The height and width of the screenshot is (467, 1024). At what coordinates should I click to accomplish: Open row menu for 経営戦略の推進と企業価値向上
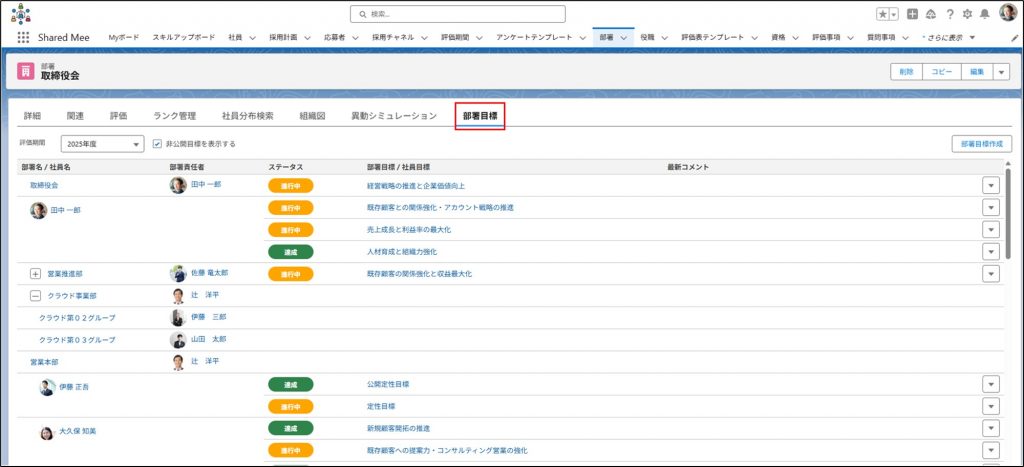tap(991, 185)
